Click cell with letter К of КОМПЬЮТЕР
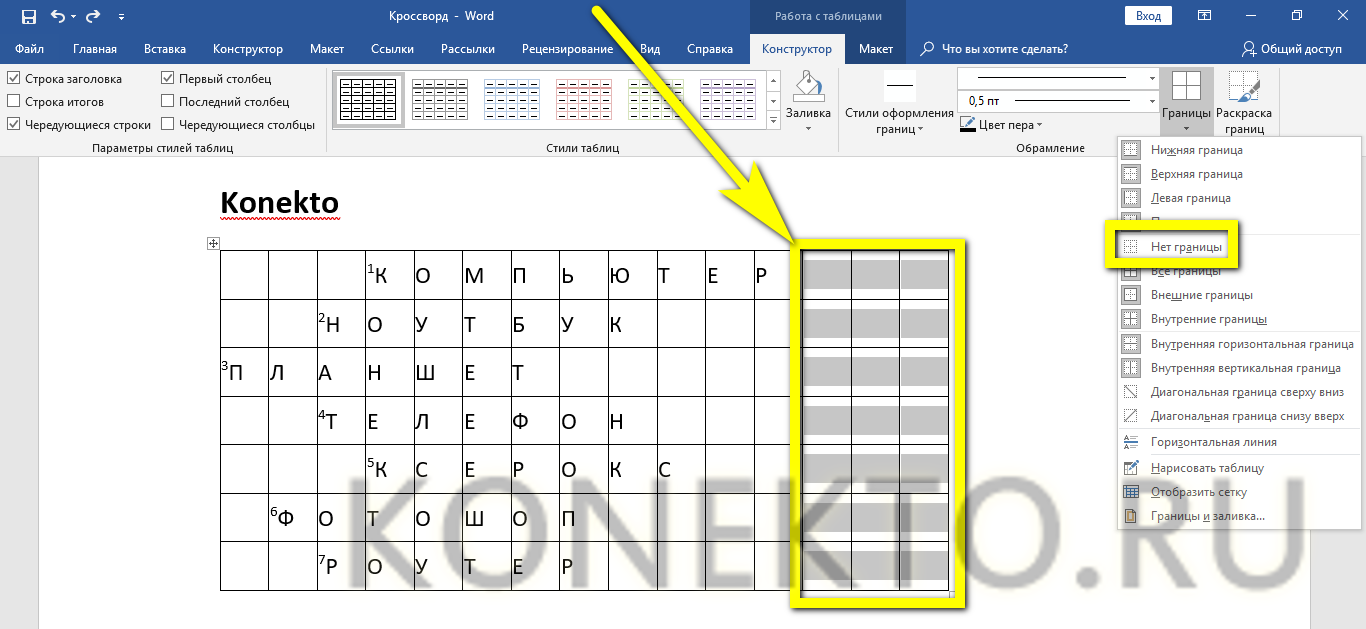 390,275
